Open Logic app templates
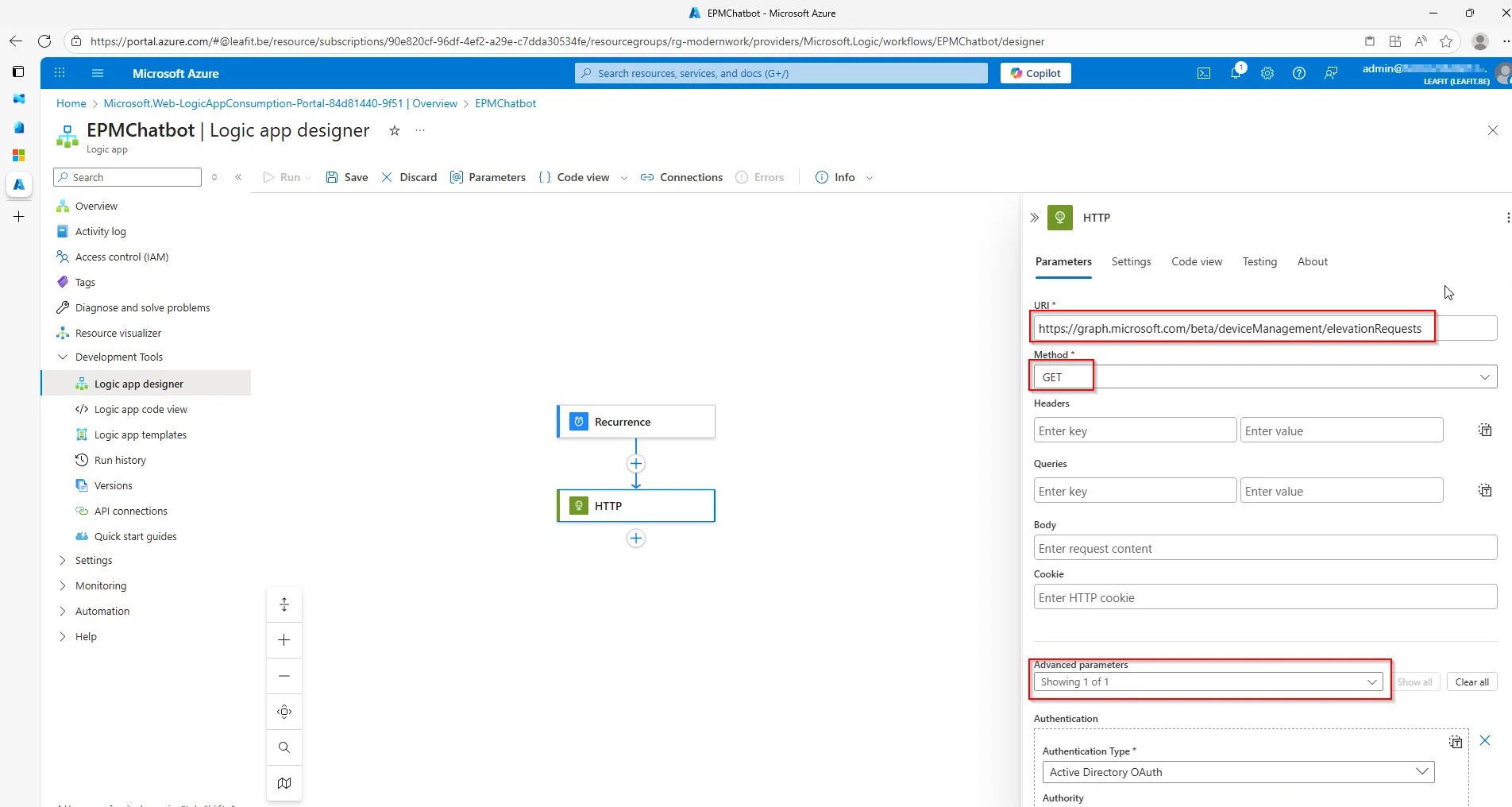1512x807 pixels. pyautogui.click(x=140, y=434)
